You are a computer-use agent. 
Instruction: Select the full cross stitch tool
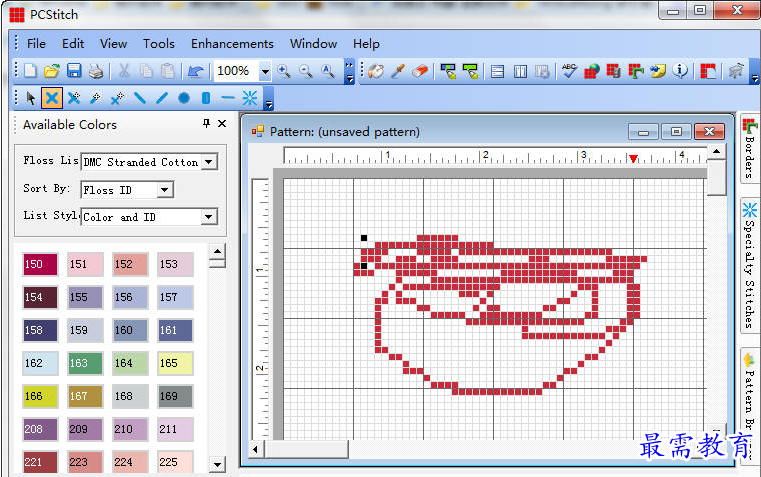tap(51, 99)
